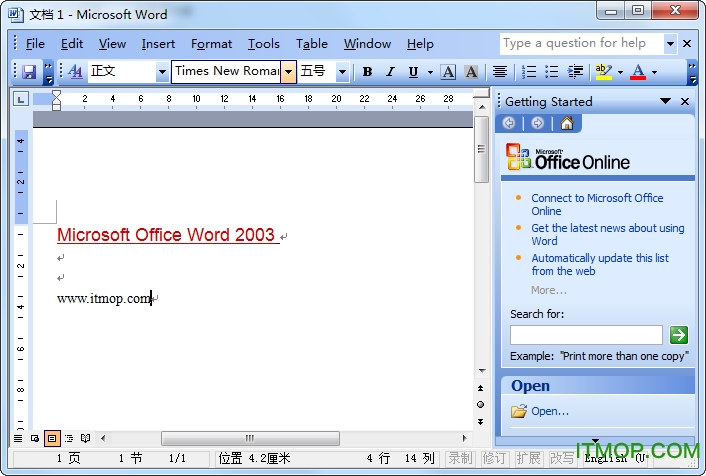Open the View menu
This screenshot has height=476, width=706.
tap(113, 44)
